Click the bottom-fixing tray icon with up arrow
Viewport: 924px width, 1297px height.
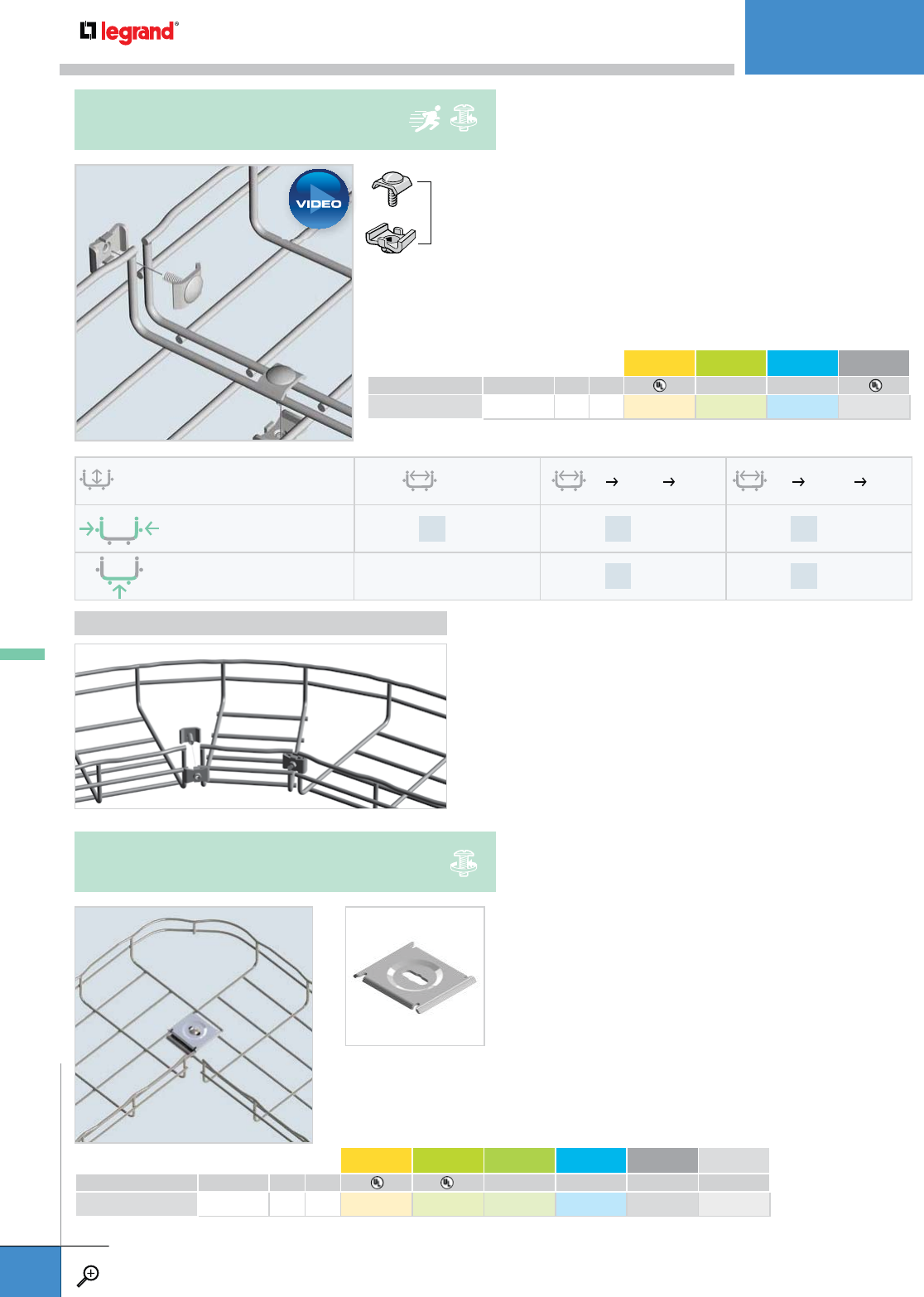point(119,576)
